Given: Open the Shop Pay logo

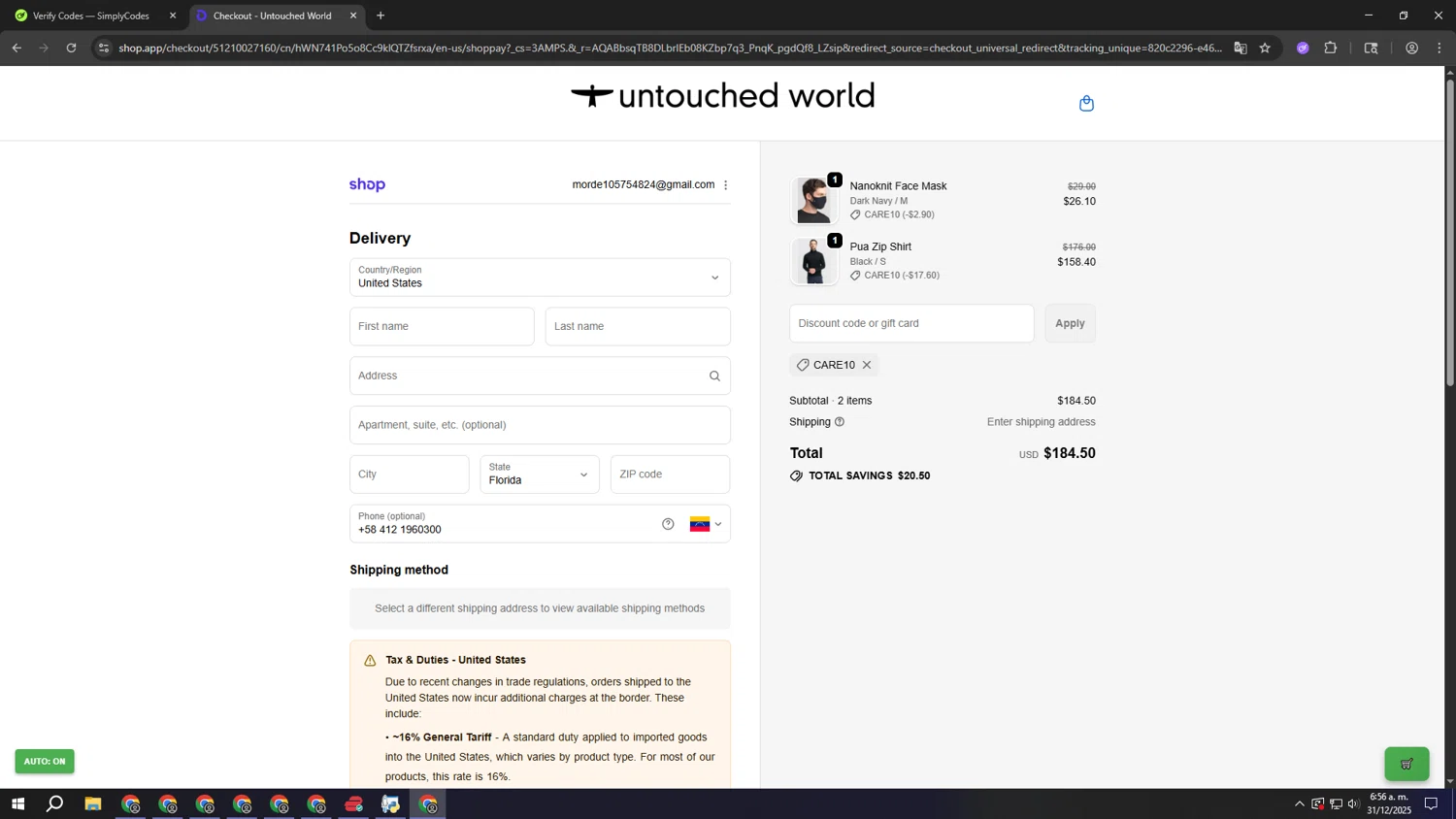Looking at the screenshot, I should tap(367, 184).
